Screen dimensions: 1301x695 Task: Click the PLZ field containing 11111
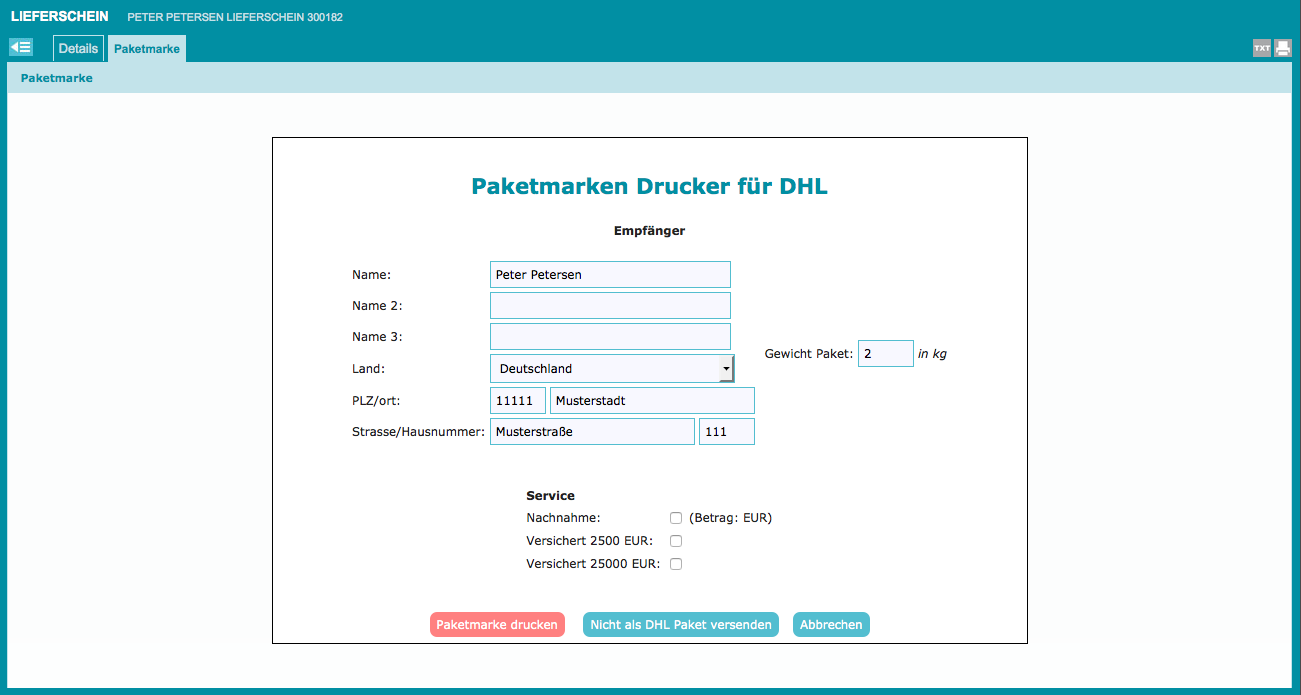[517, 401]
